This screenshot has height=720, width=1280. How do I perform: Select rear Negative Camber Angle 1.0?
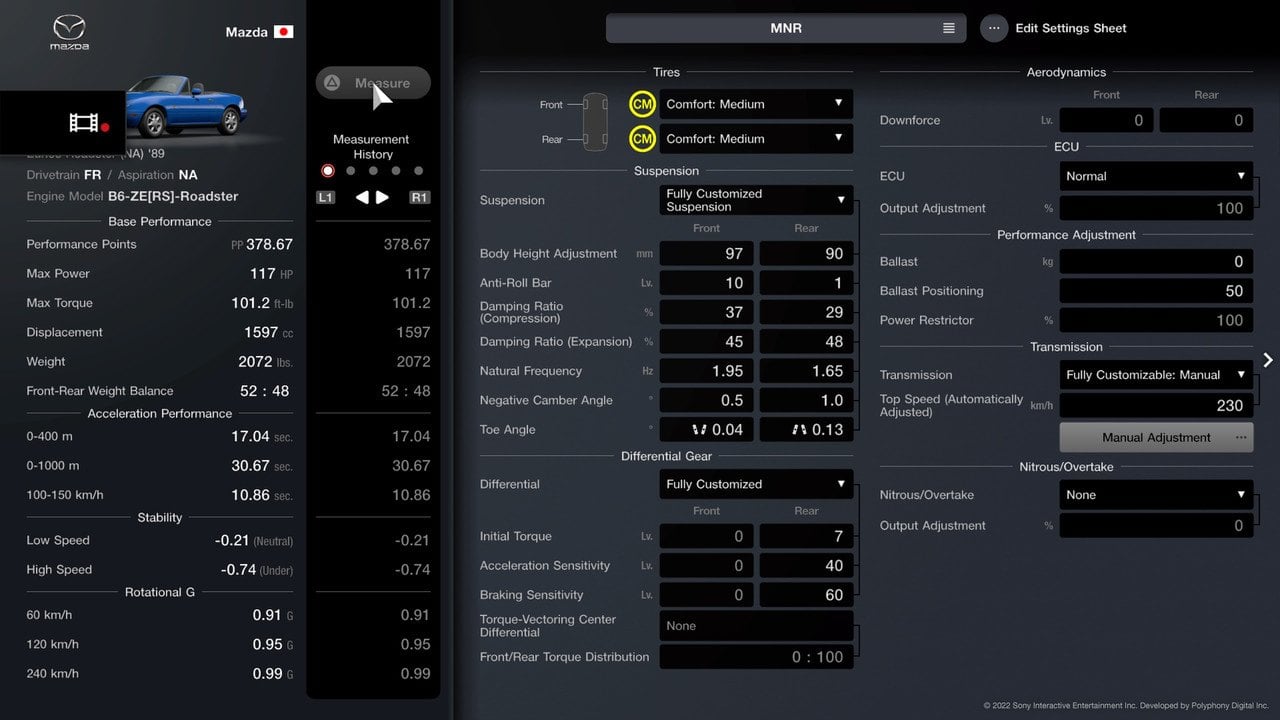[807, 400]
